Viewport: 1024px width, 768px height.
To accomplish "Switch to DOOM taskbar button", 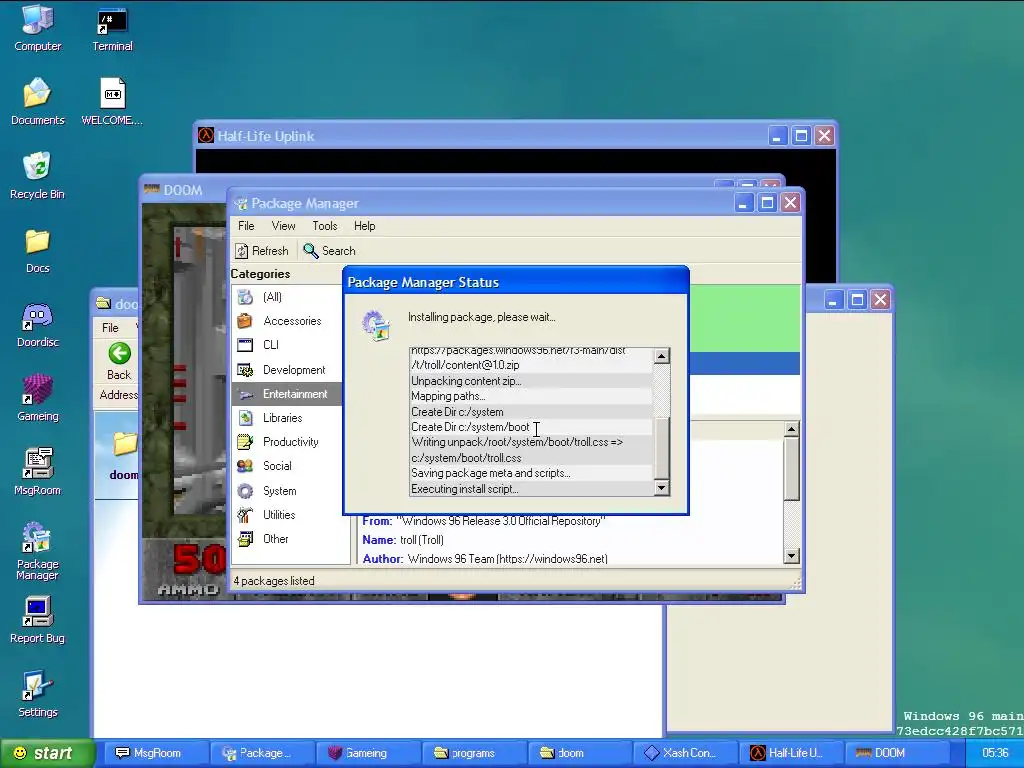I will coord(898,754).
